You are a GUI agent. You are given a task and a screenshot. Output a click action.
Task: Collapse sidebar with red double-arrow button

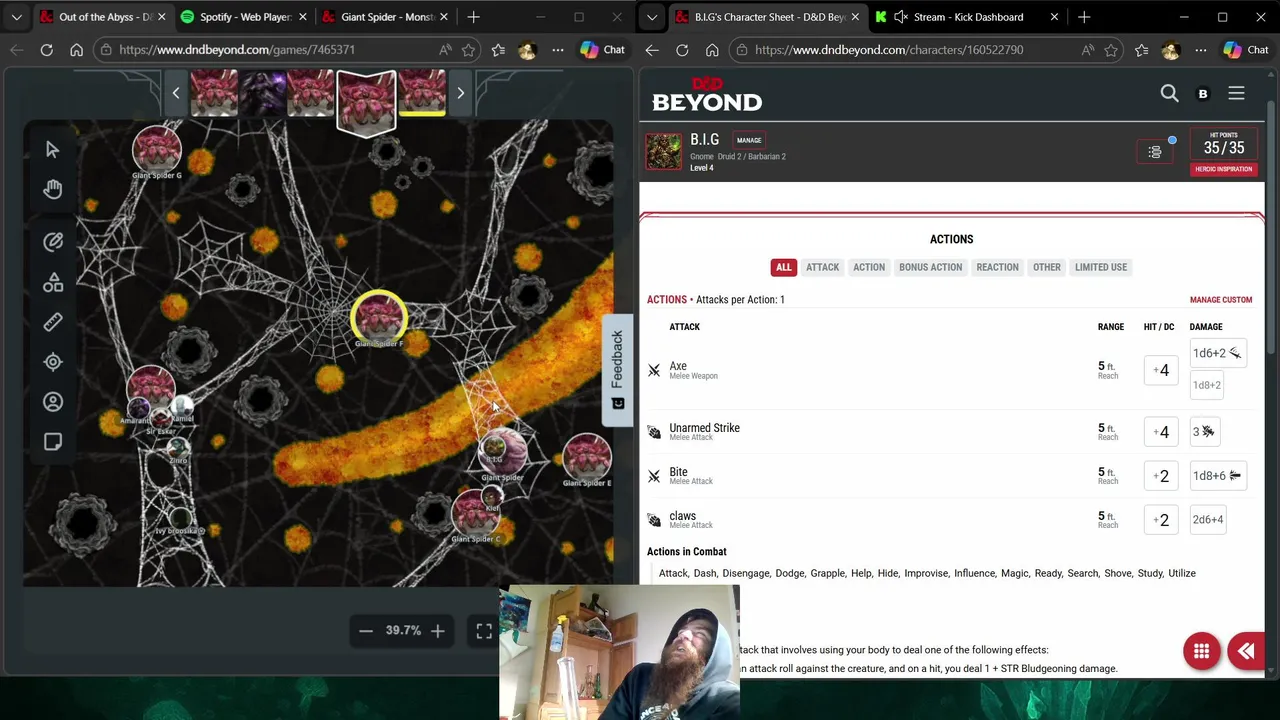(1247, 652)
